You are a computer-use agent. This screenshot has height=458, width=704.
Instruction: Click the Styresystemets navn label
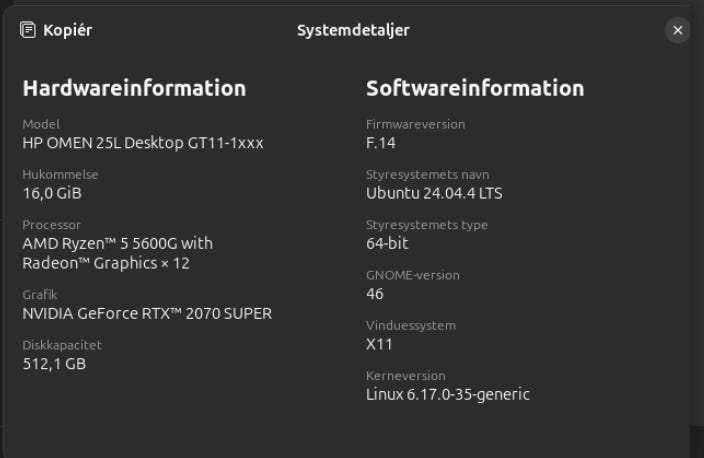pos(427,174)
